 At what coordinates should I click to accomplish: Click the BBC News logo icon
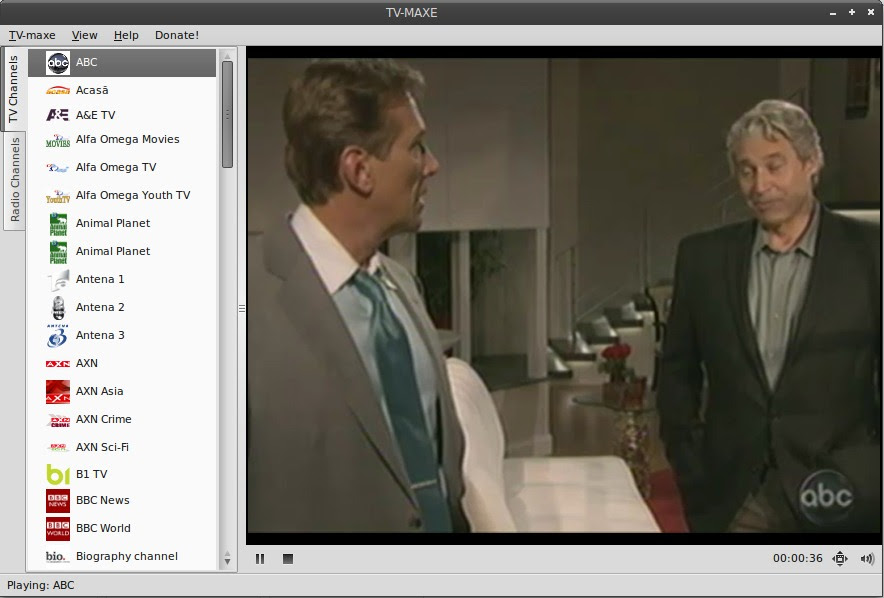pyautogui.click(x=58, y=500)
